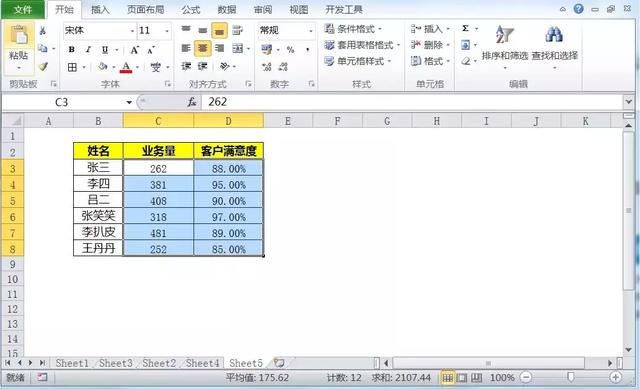The width and height of the screenshot is (640, 389).
Task: Apply fill color paint bucket
Action: [103, 67]
